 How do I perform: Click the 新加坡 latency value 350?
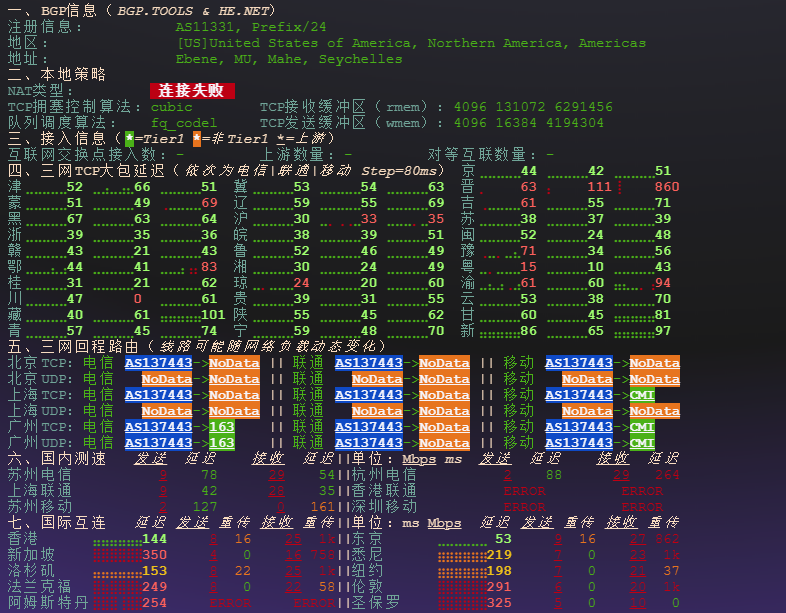click(x=154, y=555)
